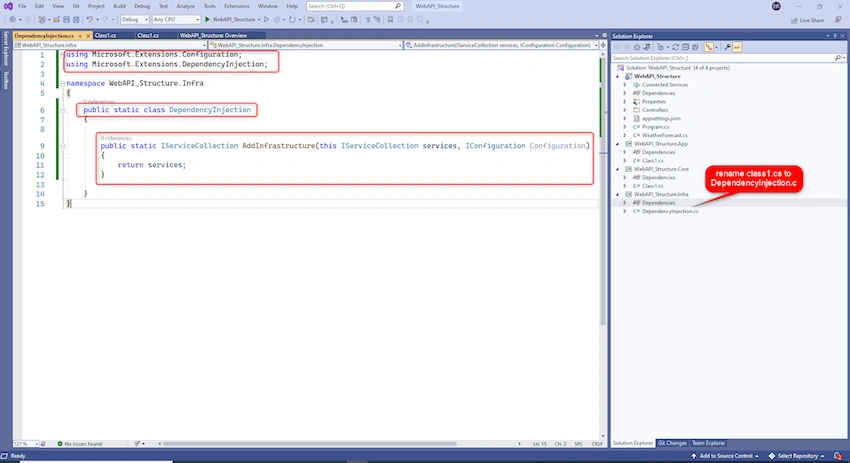Image resolution: width=850 pixels, height=463 pixels.
Task: Click the Live Share label
Action: click(x=812, y=20)
